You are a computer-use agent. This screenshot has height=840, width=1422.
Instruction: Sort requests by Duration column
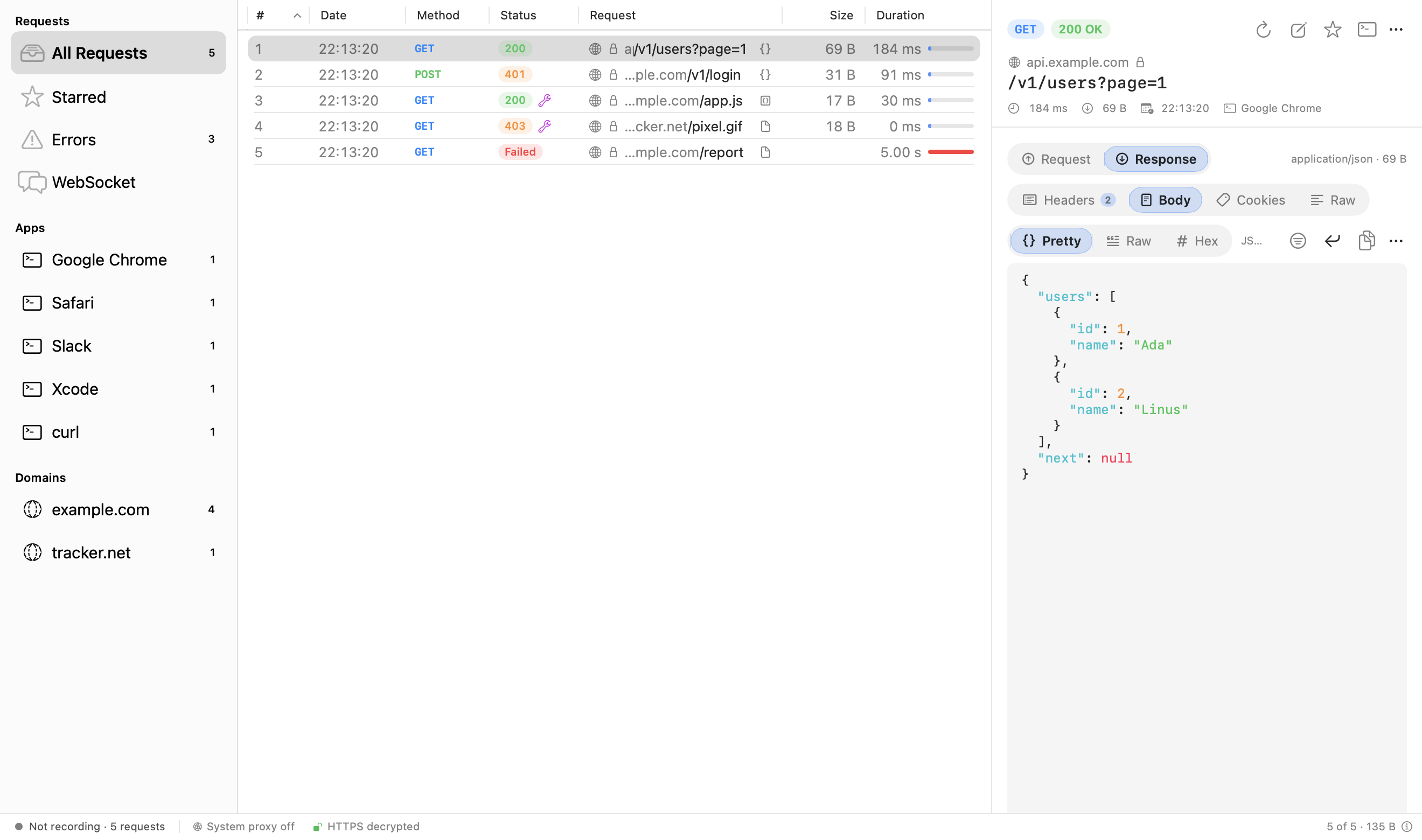[x=900, y=15]
